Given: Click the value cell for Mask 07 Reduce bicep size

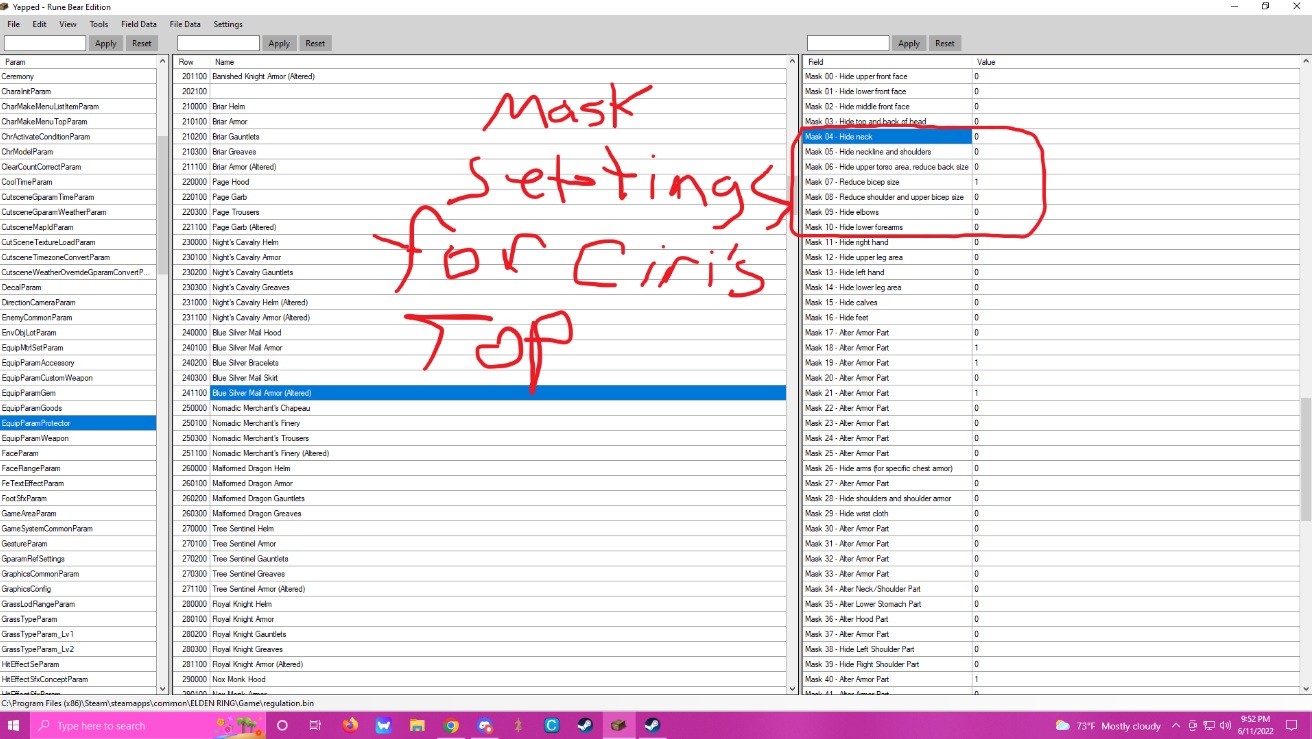Looking at the screenshot, I should click(x=1135, y=182).
